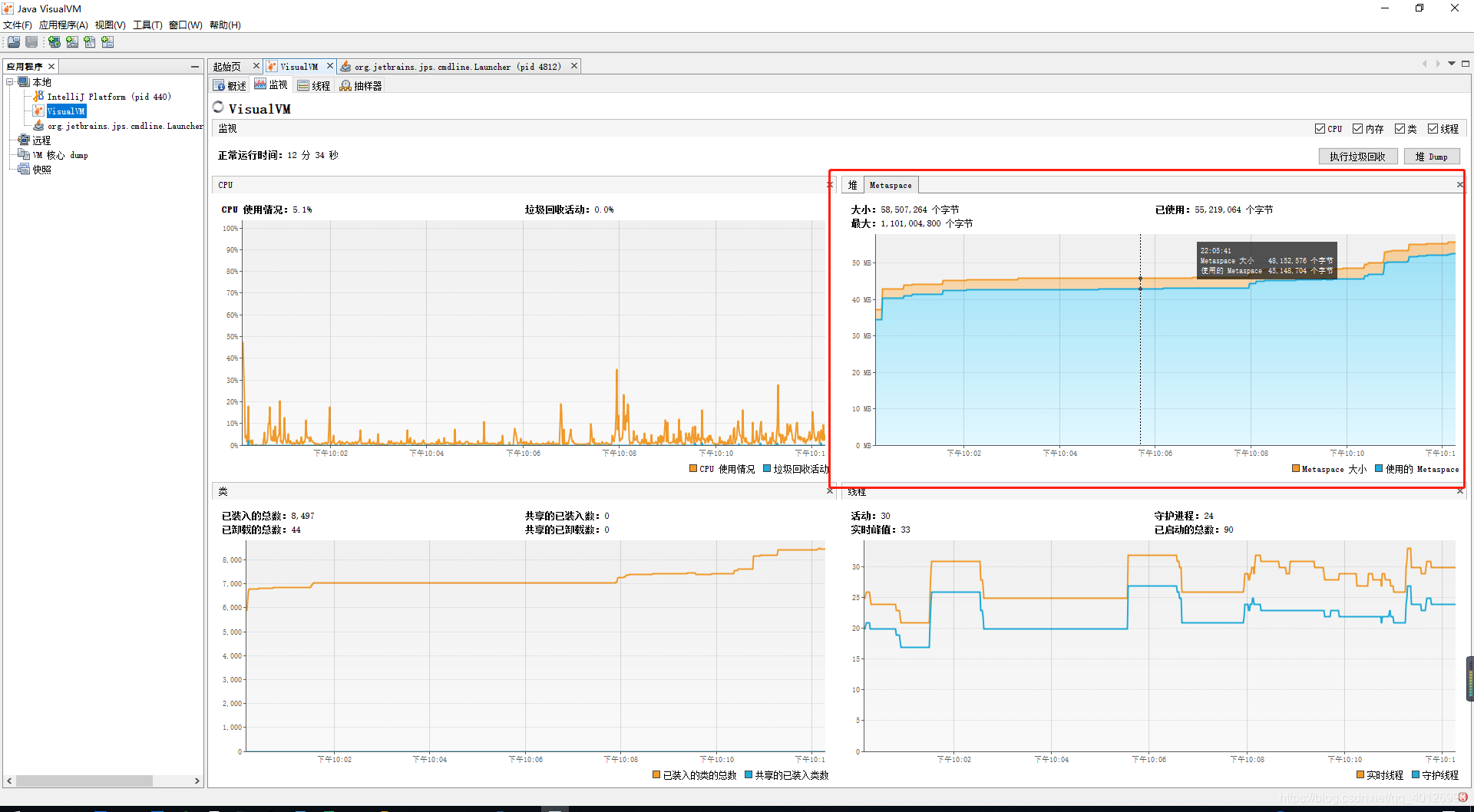Open the 线程 subtab
The image size is (1474, 812).
click(x=314, y=85)
